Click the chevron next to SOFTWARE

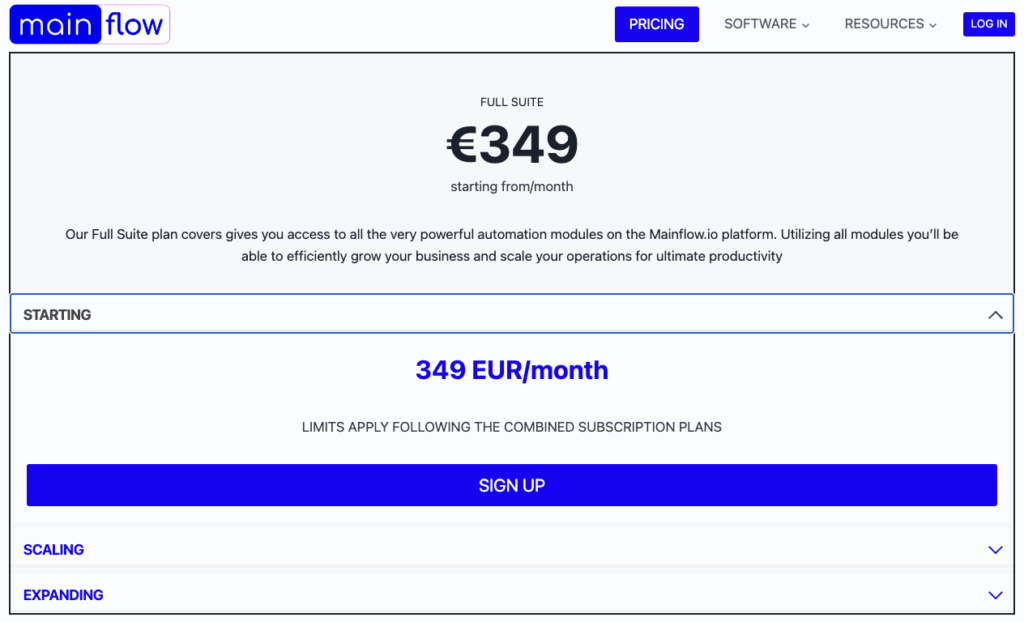click(x=805, y=25)
